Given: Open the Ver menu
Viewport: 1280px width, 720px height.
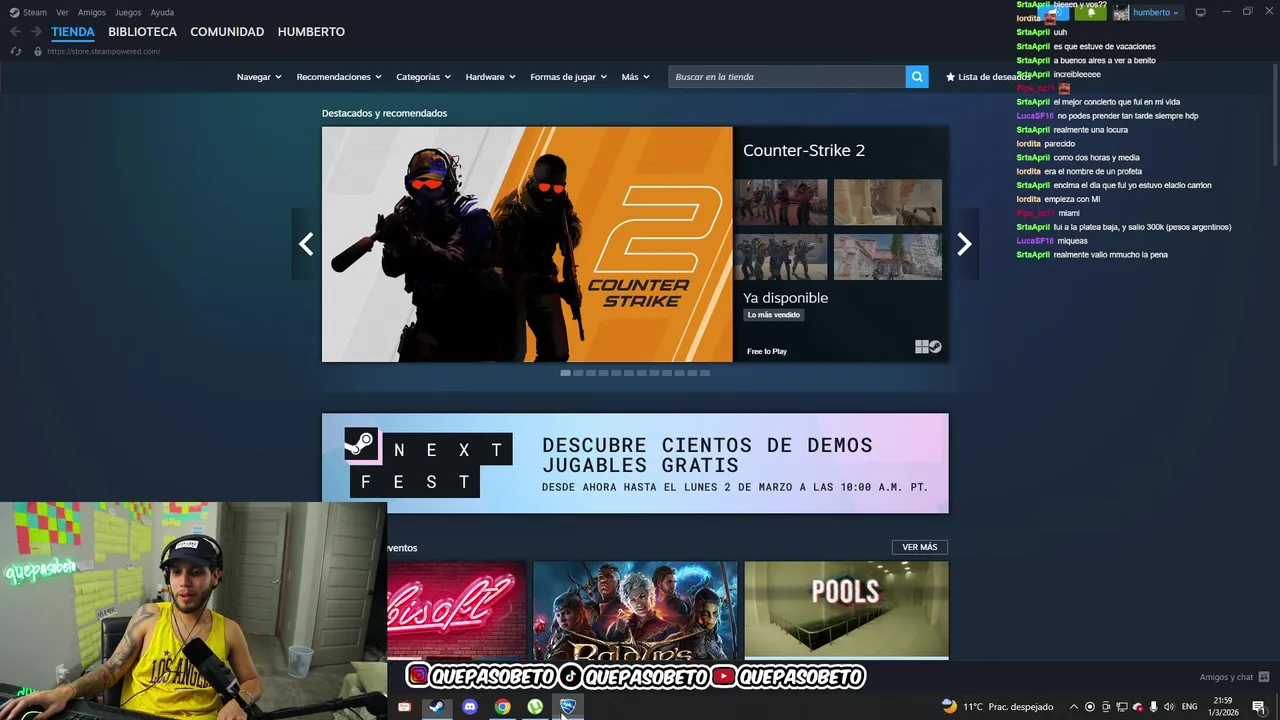Looking at the screenshot, I should (62, 12).
